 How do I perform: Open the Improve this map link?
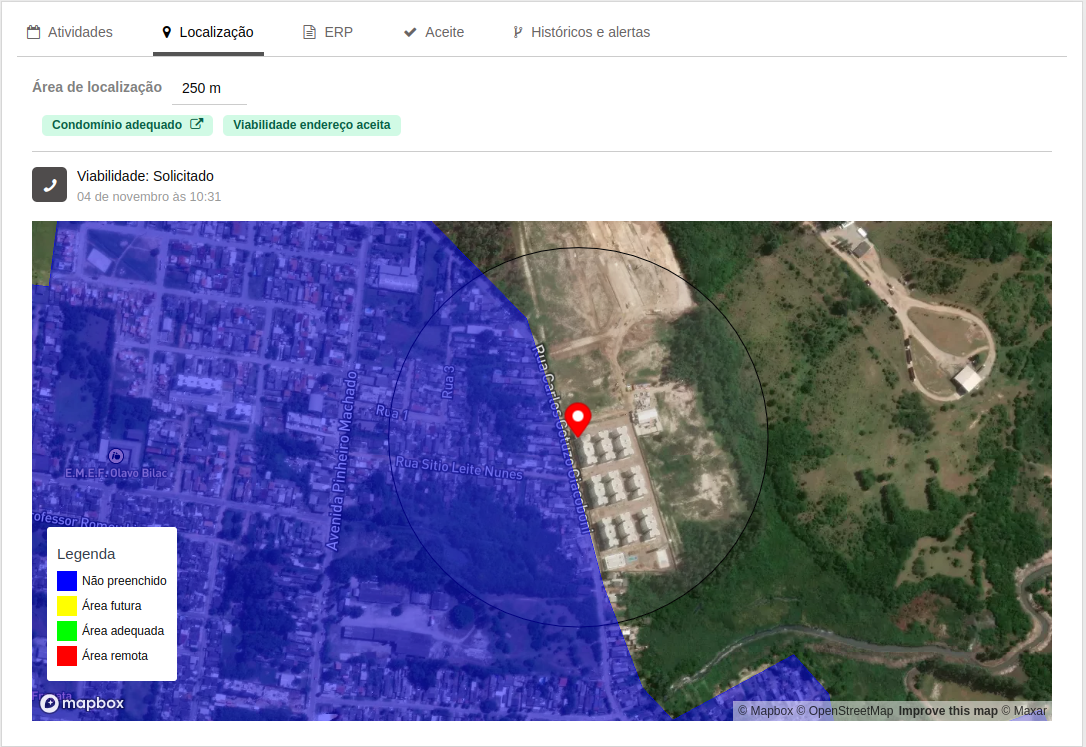coord(948,711)
